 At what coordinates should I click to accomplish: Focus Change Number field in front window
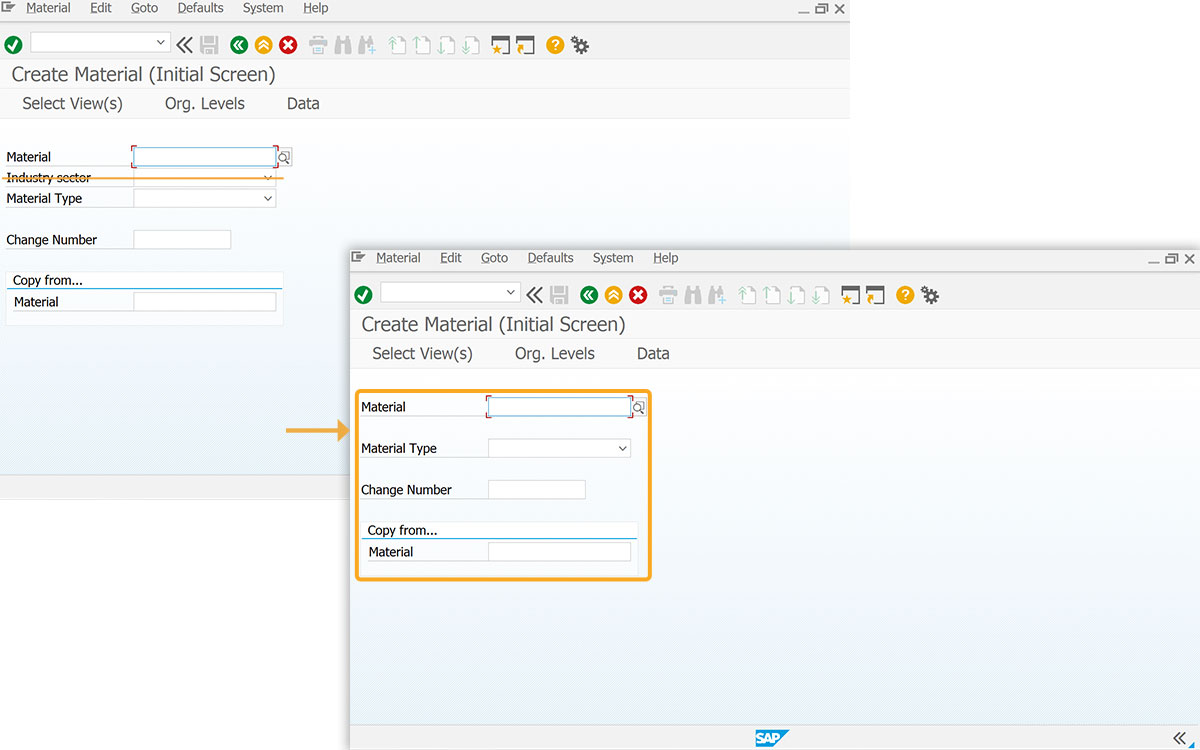tap(537, 490)
